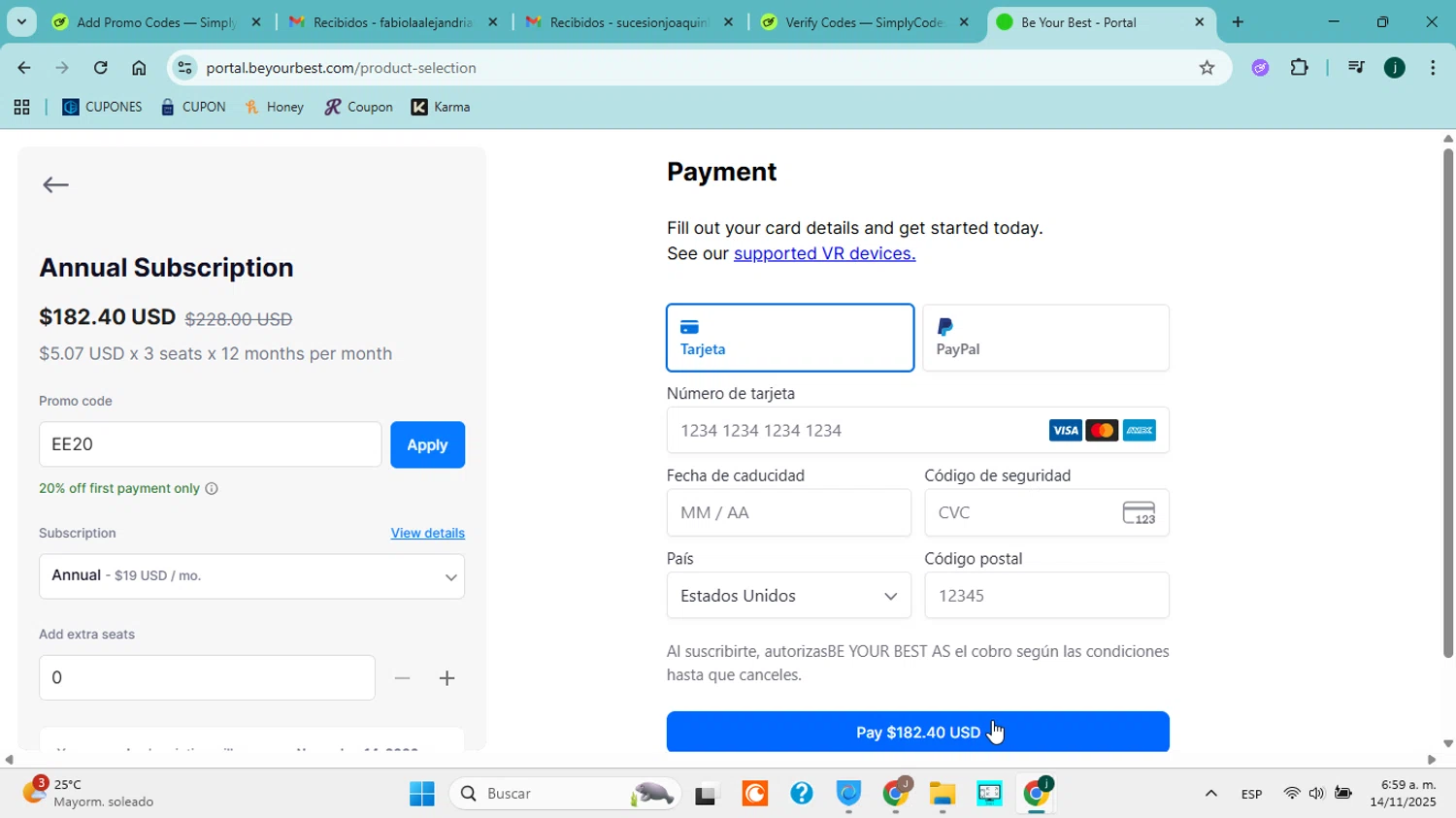Open Wi-Fi network settings in tray
The width and height of the screenshot is (1456, 818).
[x=1291, y=794]
